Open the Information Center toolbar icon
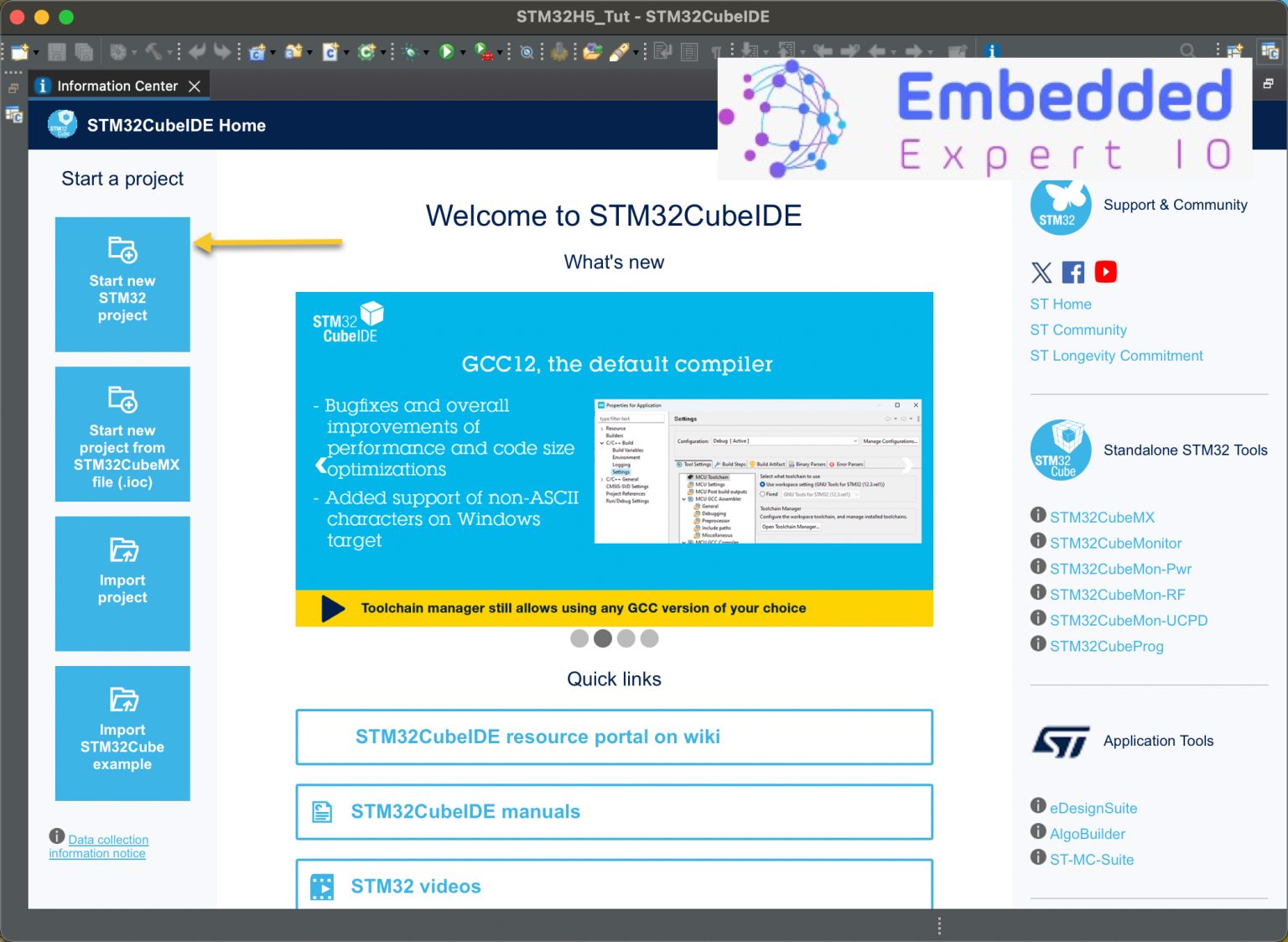The image size is (1288, 942). (992, 51)
